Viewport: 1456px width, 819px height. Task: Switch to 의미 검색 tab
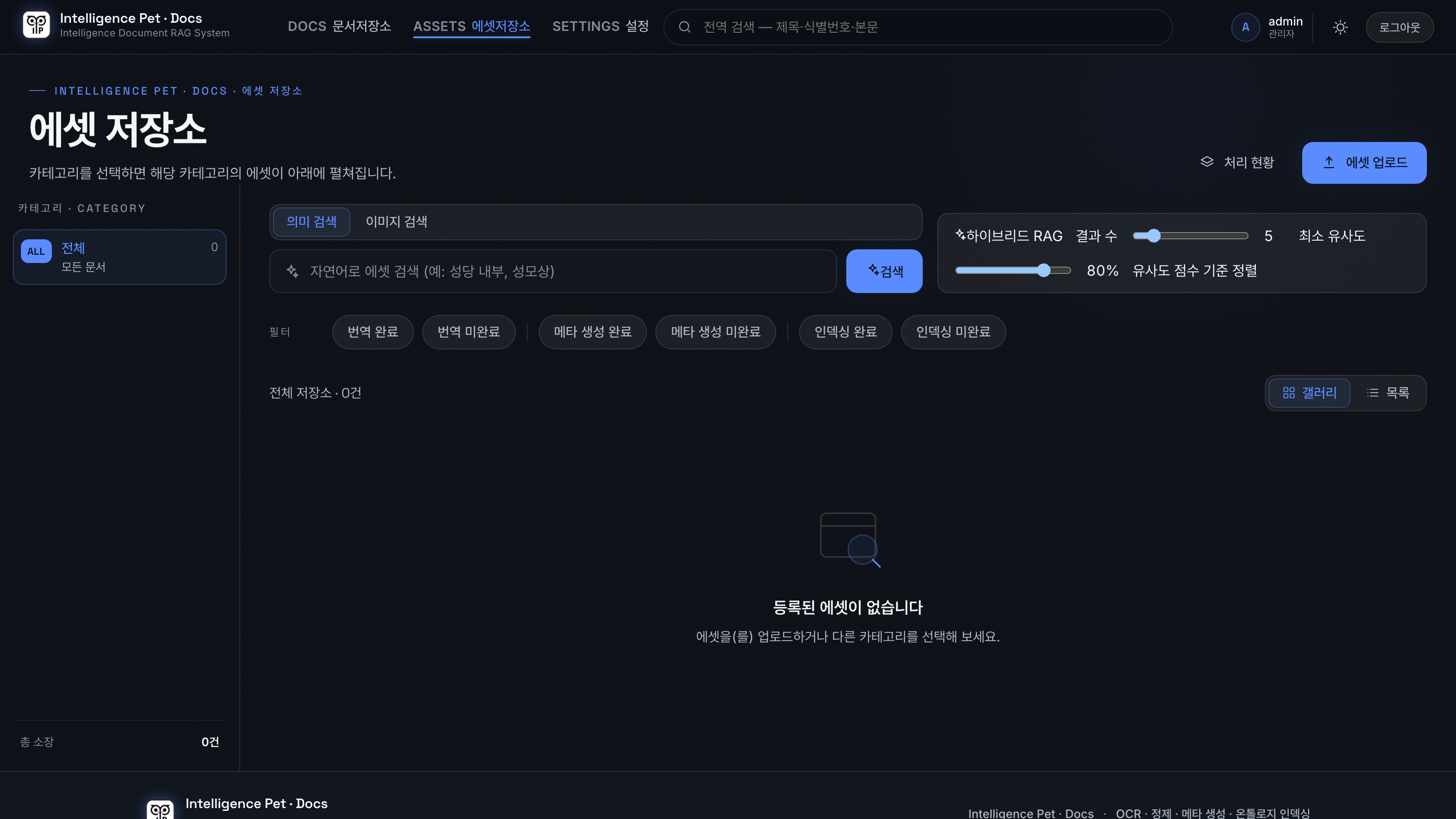[311, 222]
